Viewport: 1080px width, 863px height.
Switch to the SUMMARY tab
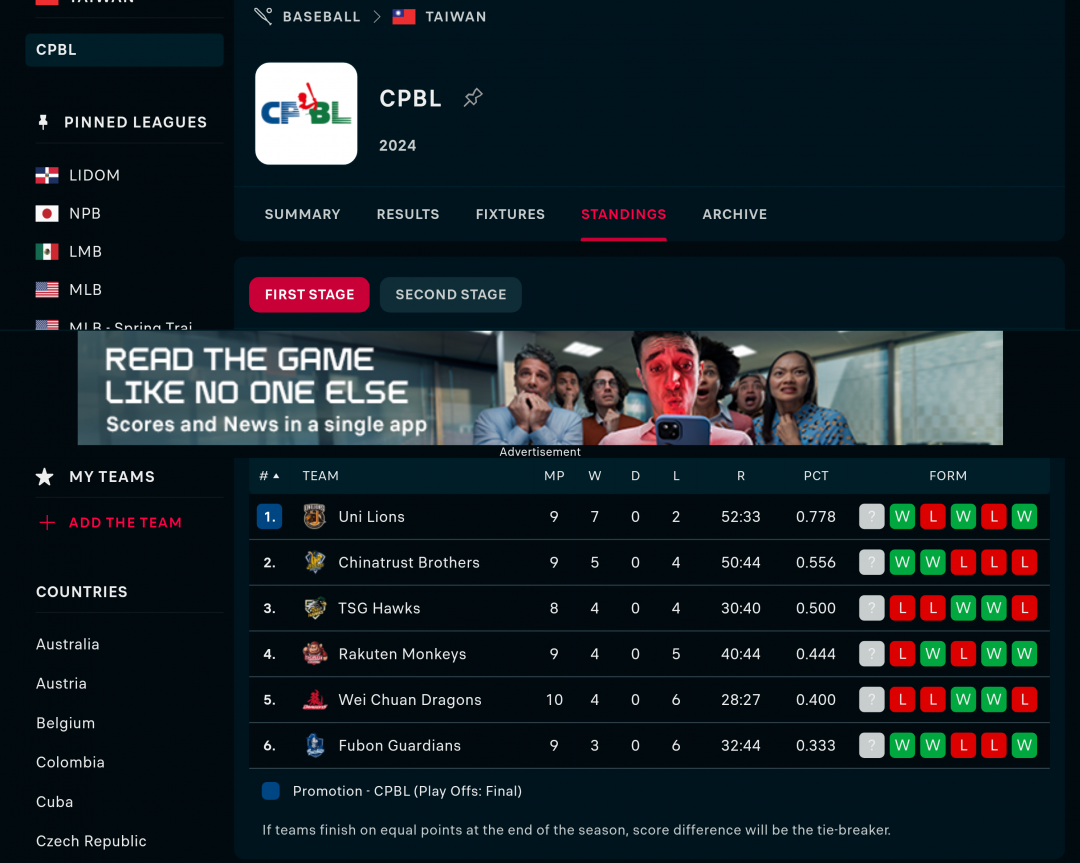302,214
